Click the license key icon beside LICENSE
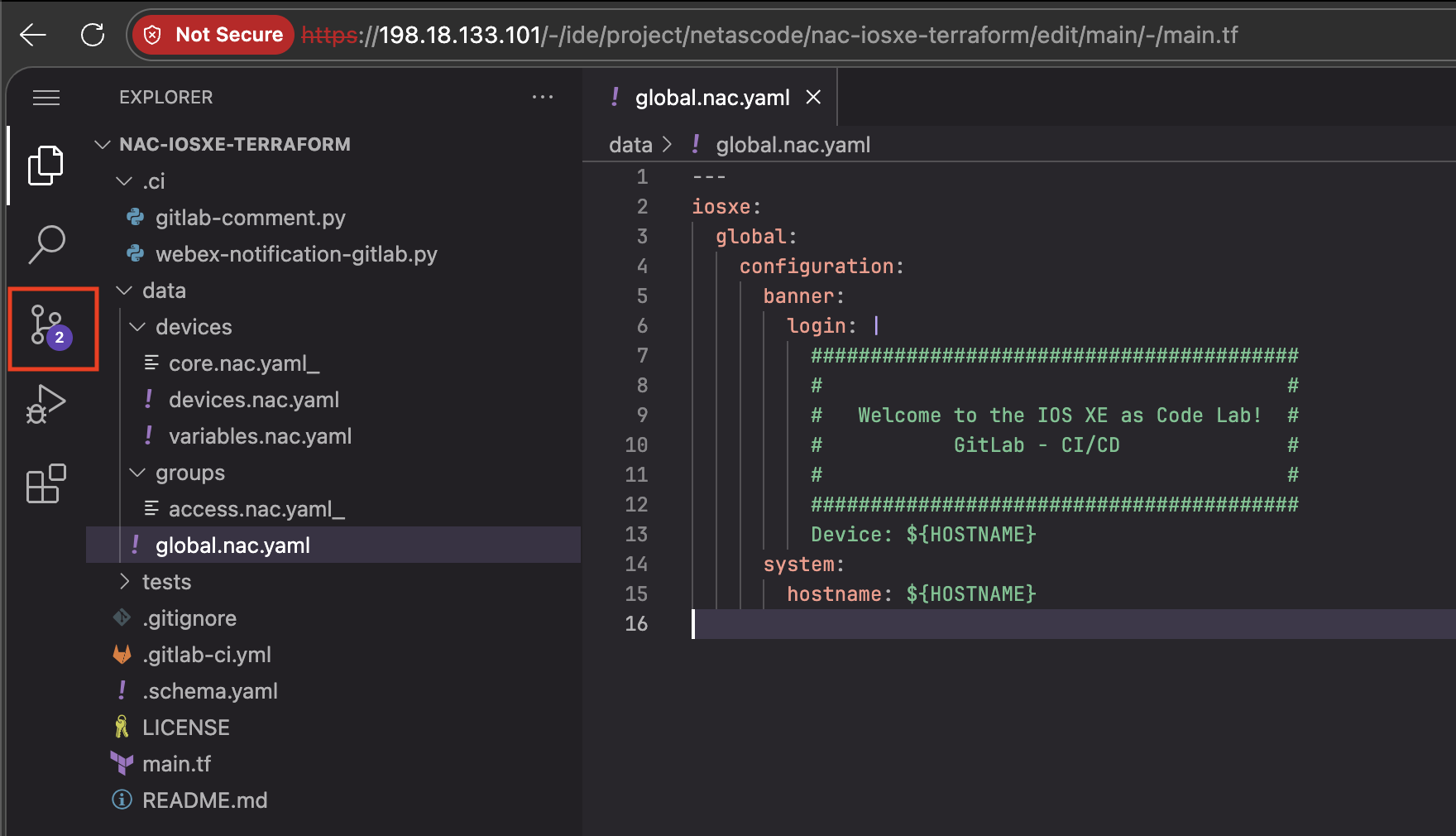1456x836 pixels. (x=122, y=727)
